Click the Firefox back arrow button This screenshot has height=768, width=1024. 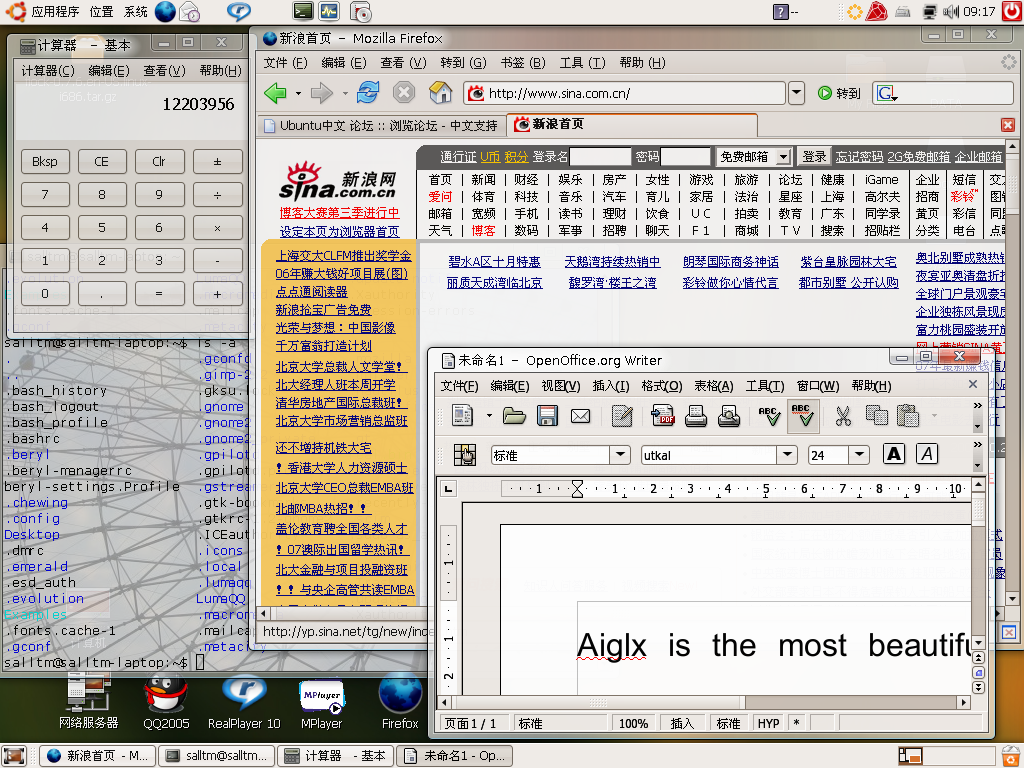(276, 93)
